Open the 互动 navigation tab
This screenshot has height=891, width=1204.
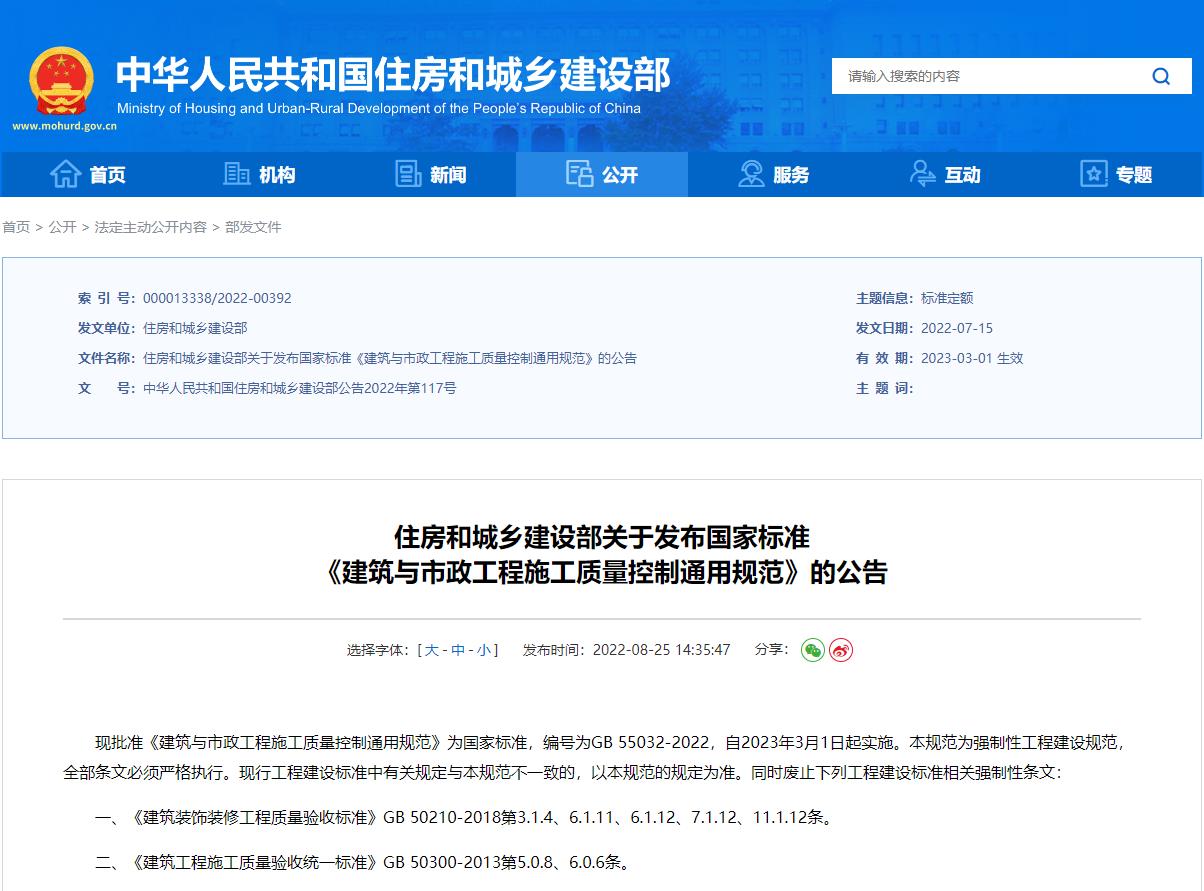pos(946,174)
